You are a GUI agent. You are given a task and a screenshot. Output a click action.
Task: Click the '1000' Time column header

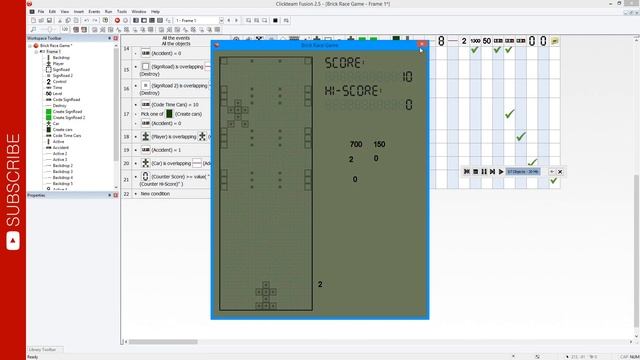pos(475,41)
